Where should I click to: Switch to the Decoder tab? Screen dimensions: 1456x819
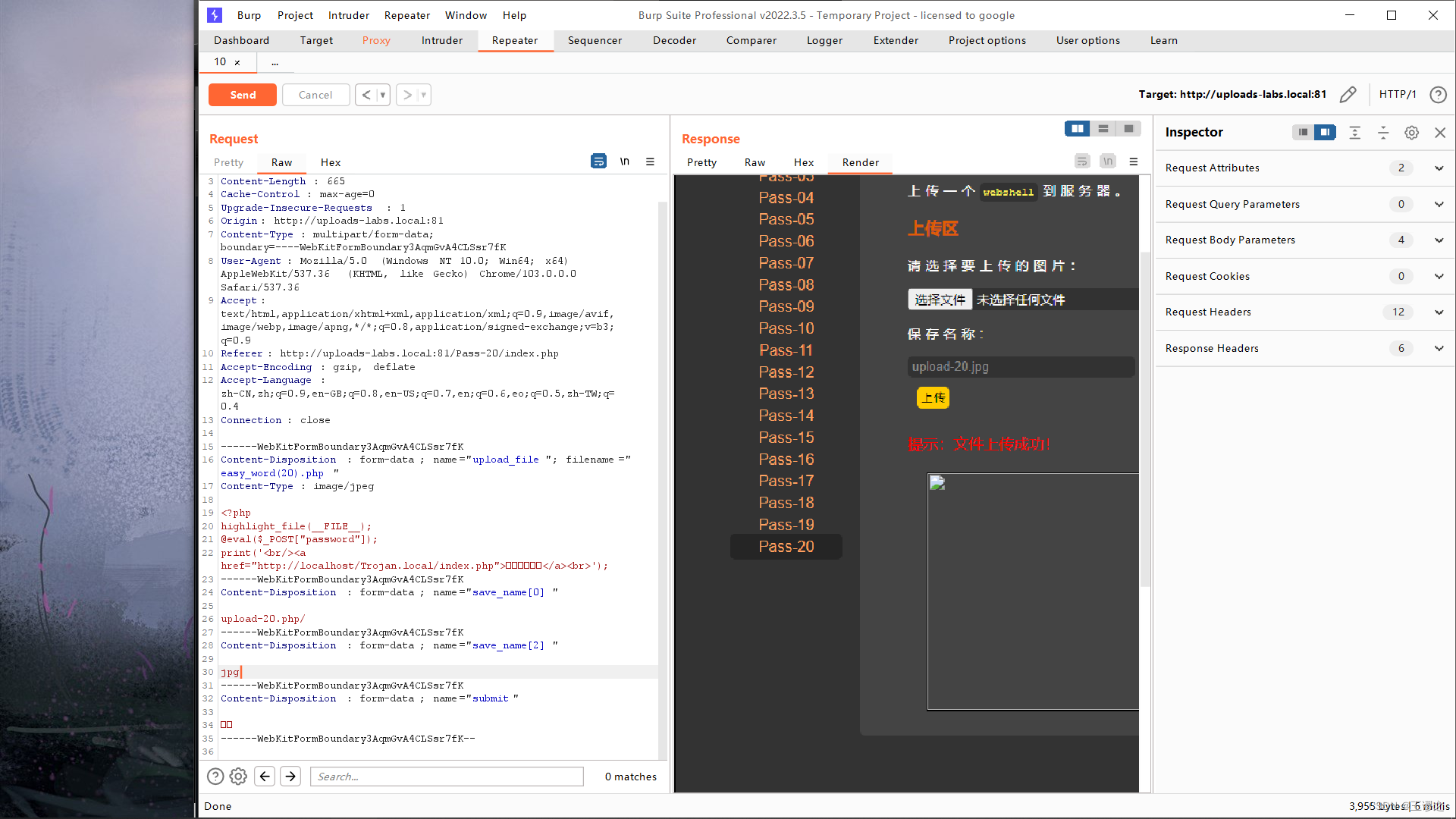coord(674,41)
